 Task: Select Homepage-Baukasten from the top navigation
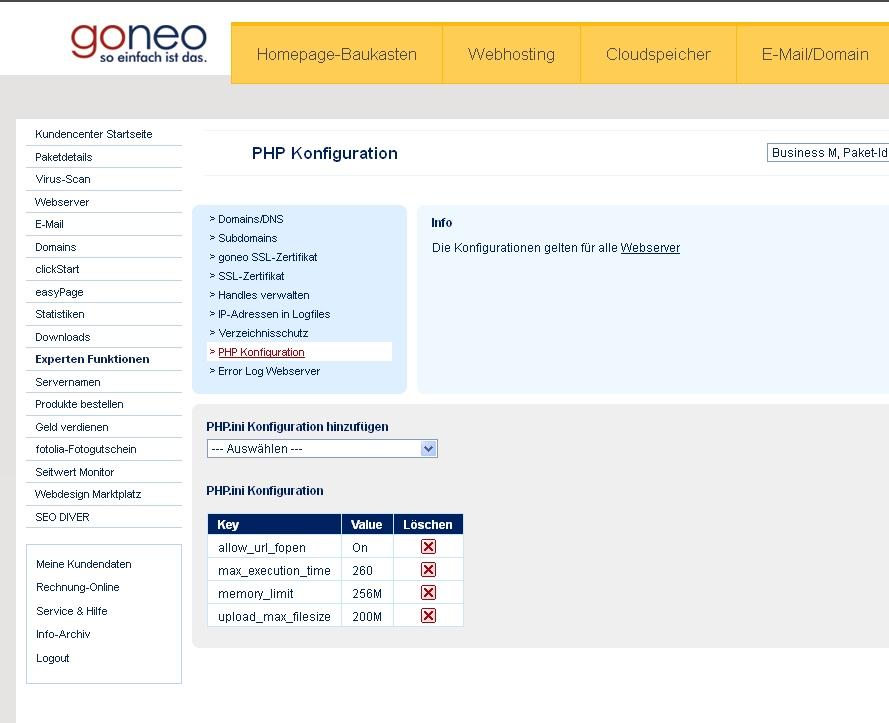coord(336,54)
